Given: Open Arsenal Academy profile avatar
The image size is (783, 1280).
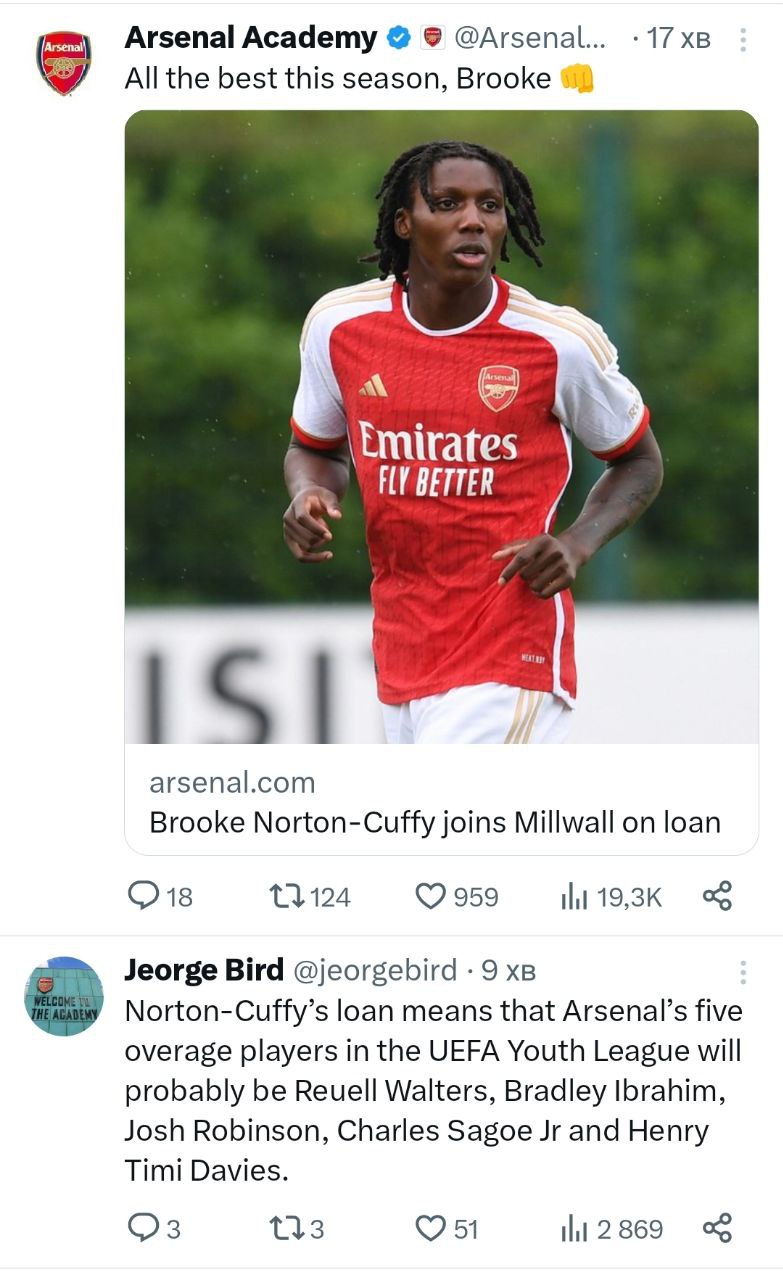Looking at the screenshot, I should (x=64, y=62).
